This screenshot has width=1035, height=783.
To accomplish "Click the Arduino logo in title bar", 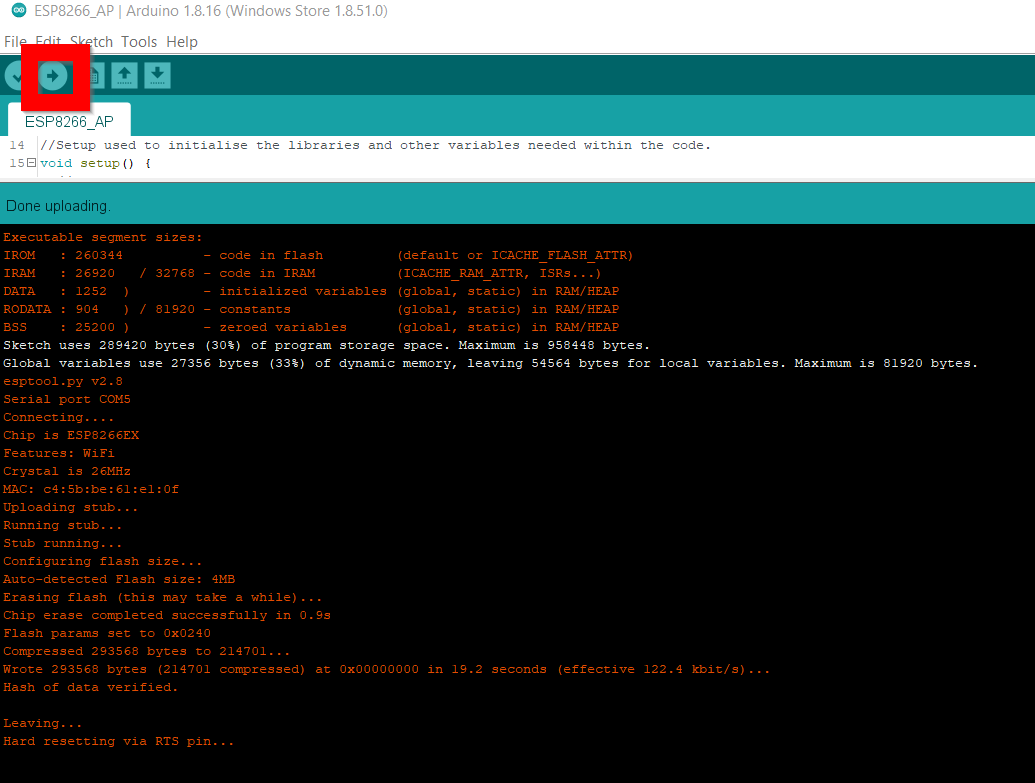I will tap(18, 11).
